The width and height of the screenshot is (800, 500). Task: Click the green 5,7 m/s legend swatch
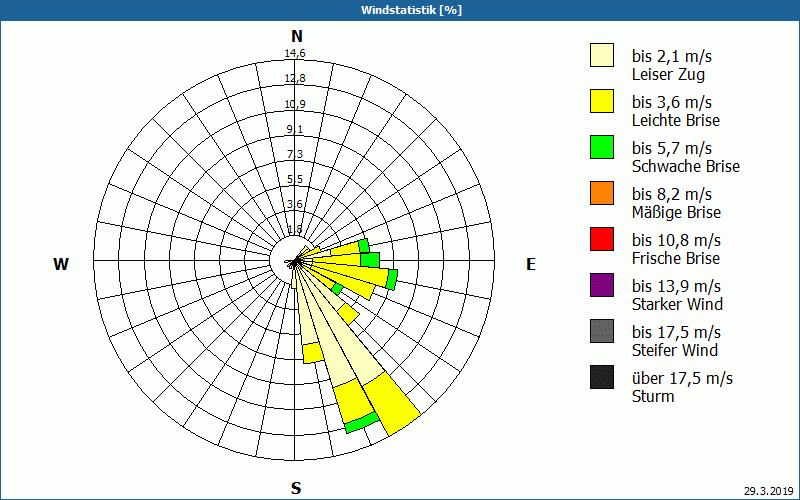(x=602, y=147)
